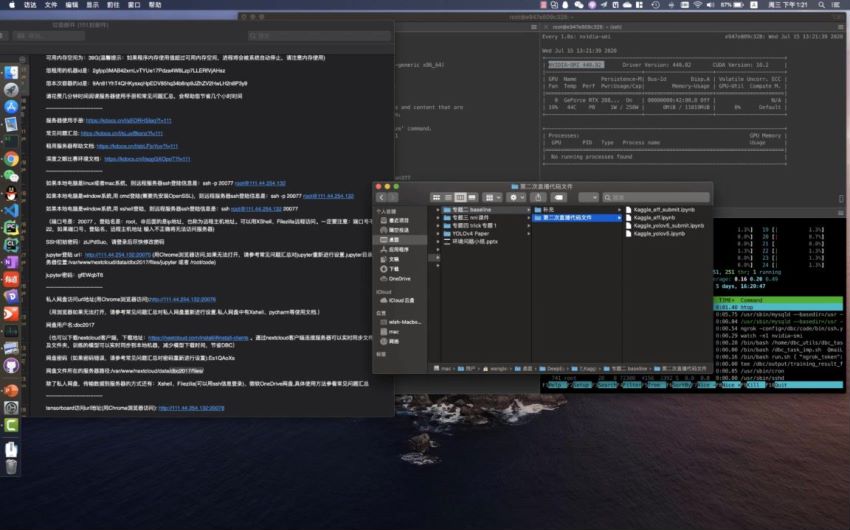Open Finder gear action menu
Viewport: 850px width, 530px height.
pos(516,197)
